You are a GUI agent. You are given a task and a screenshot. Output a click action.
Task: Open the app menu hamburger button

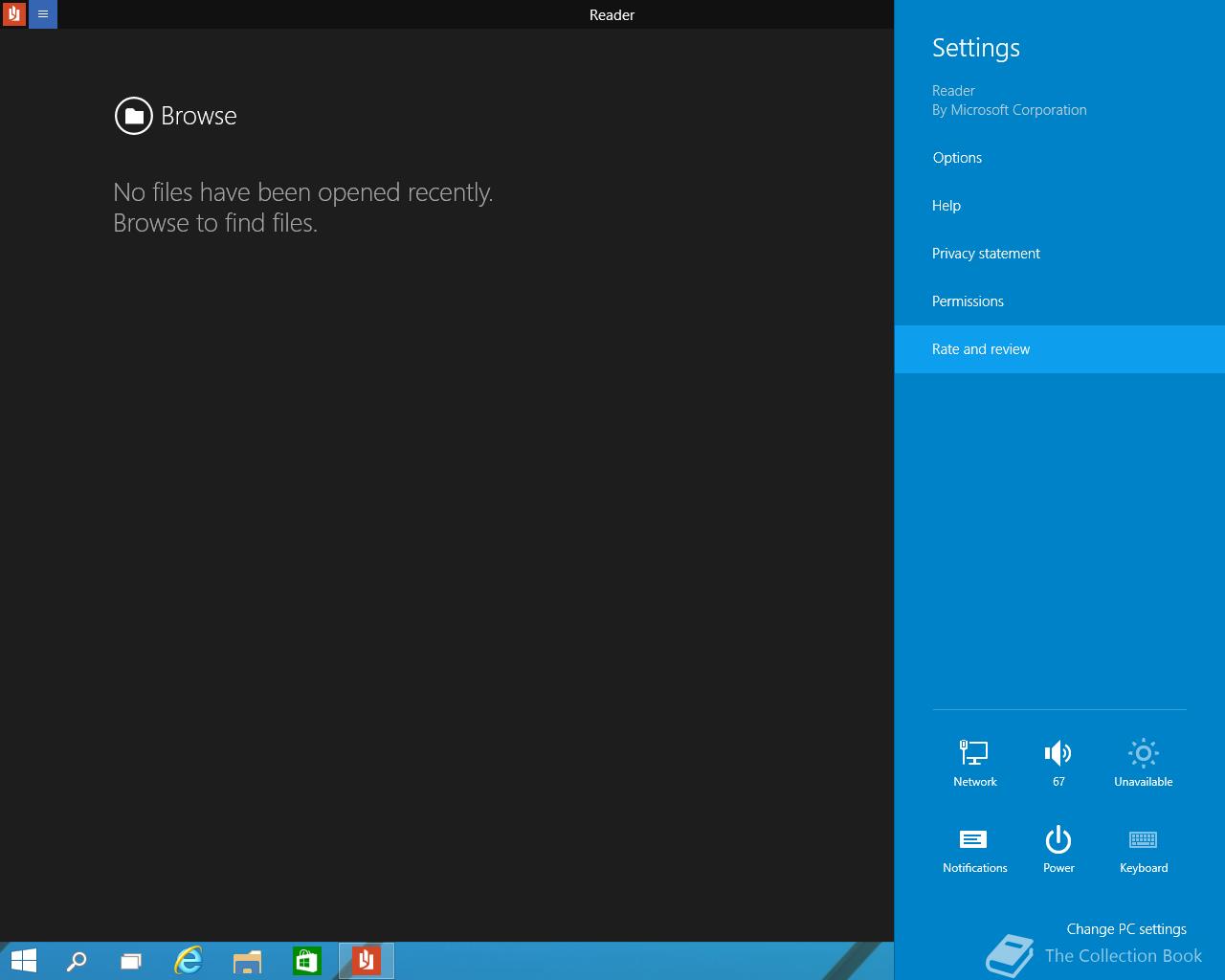(x=43, y=14)
